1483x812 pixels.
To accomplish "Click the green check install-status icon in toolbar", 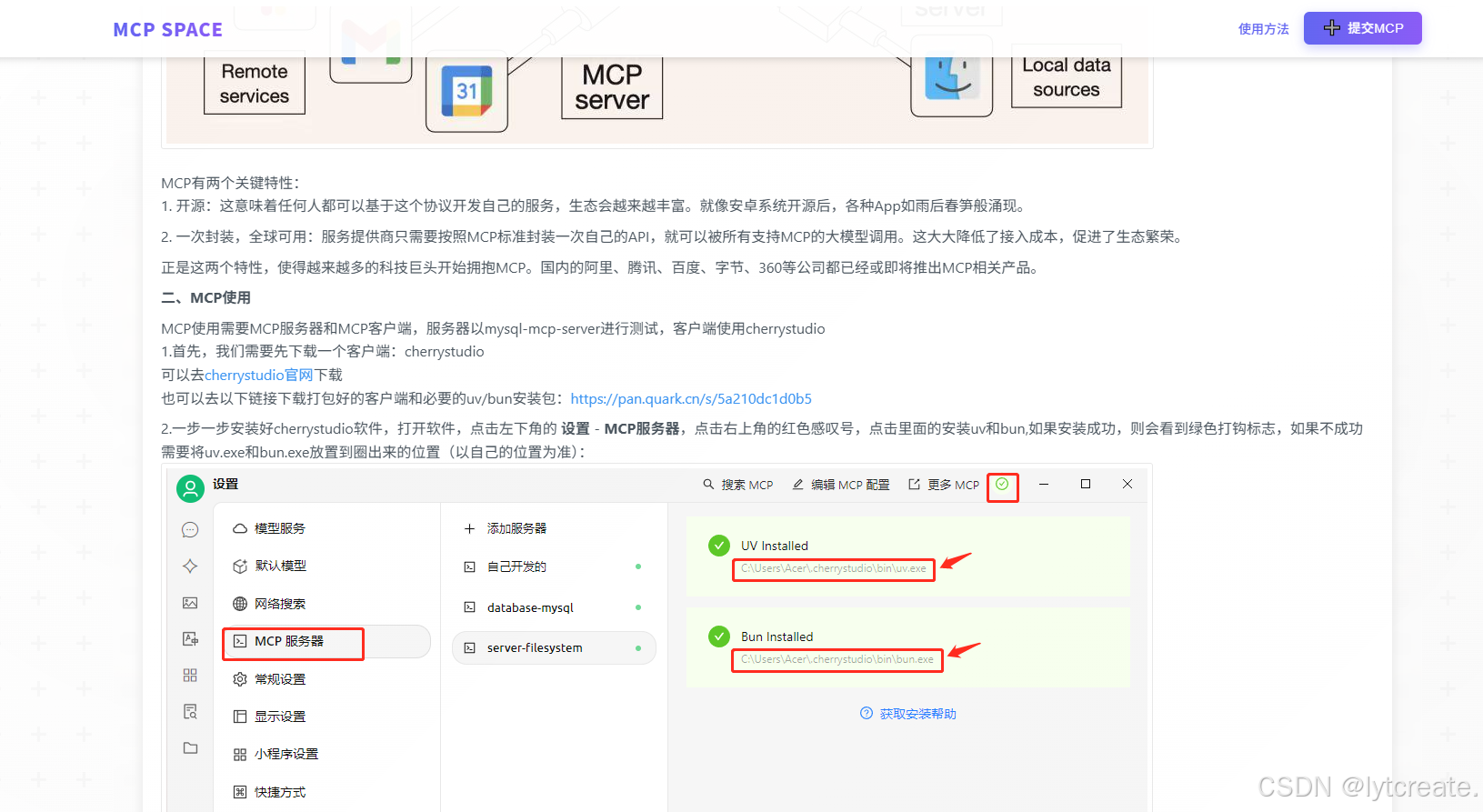I will [1002, 485].
